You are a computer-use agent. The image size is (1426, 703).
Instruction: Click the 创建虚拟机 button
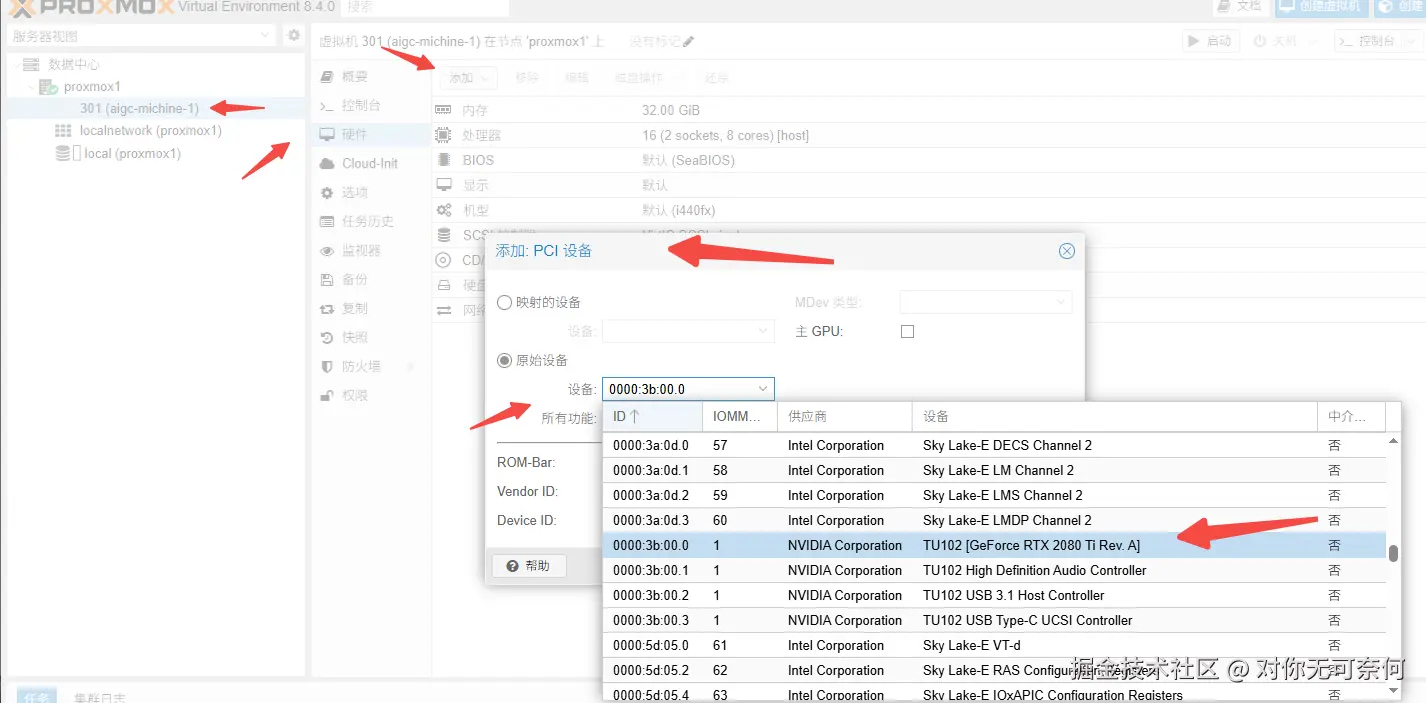click(x=1320, y=6)
